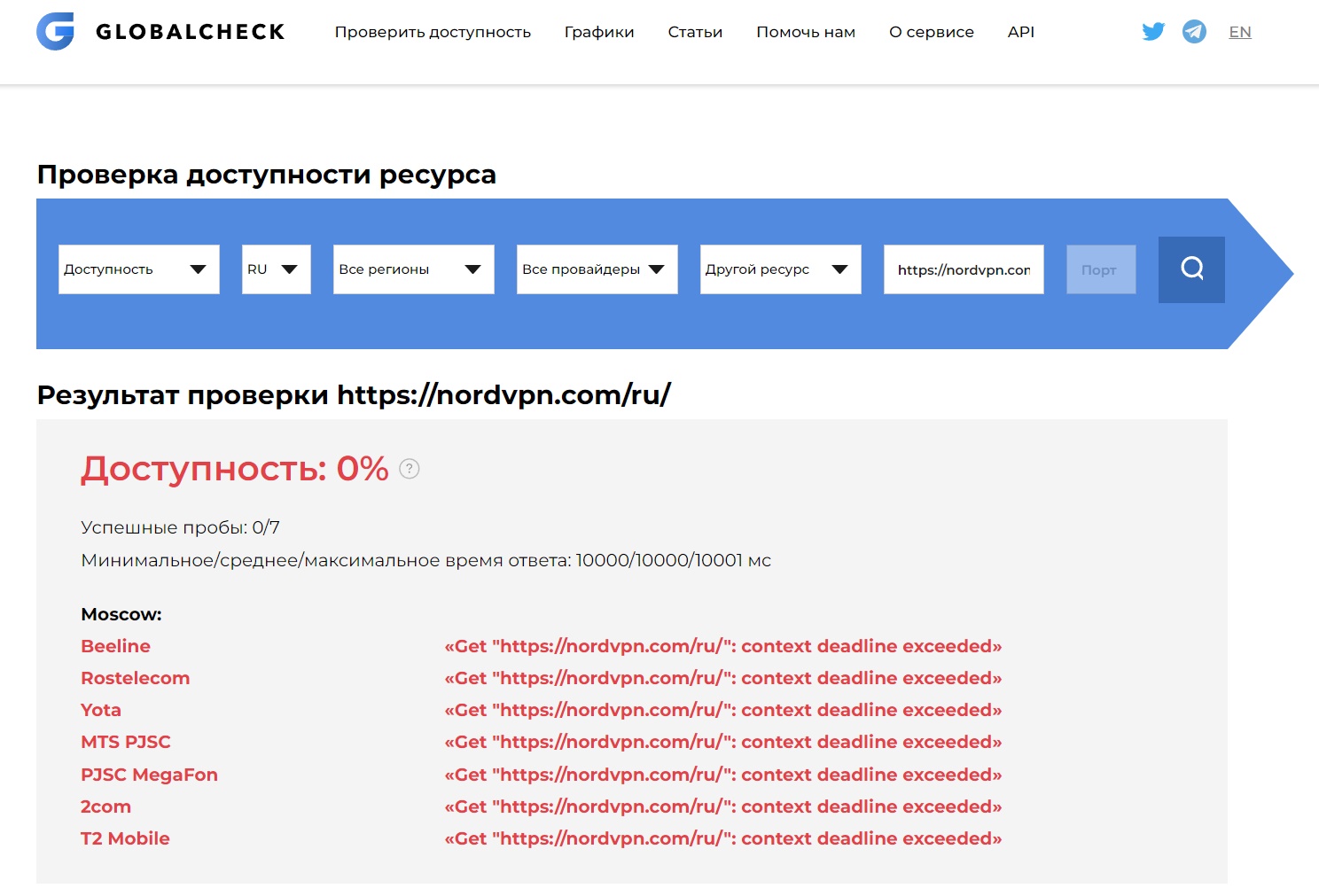Select the Beeline provider row
Screen dimensions: 1319x896
[115, 646]
